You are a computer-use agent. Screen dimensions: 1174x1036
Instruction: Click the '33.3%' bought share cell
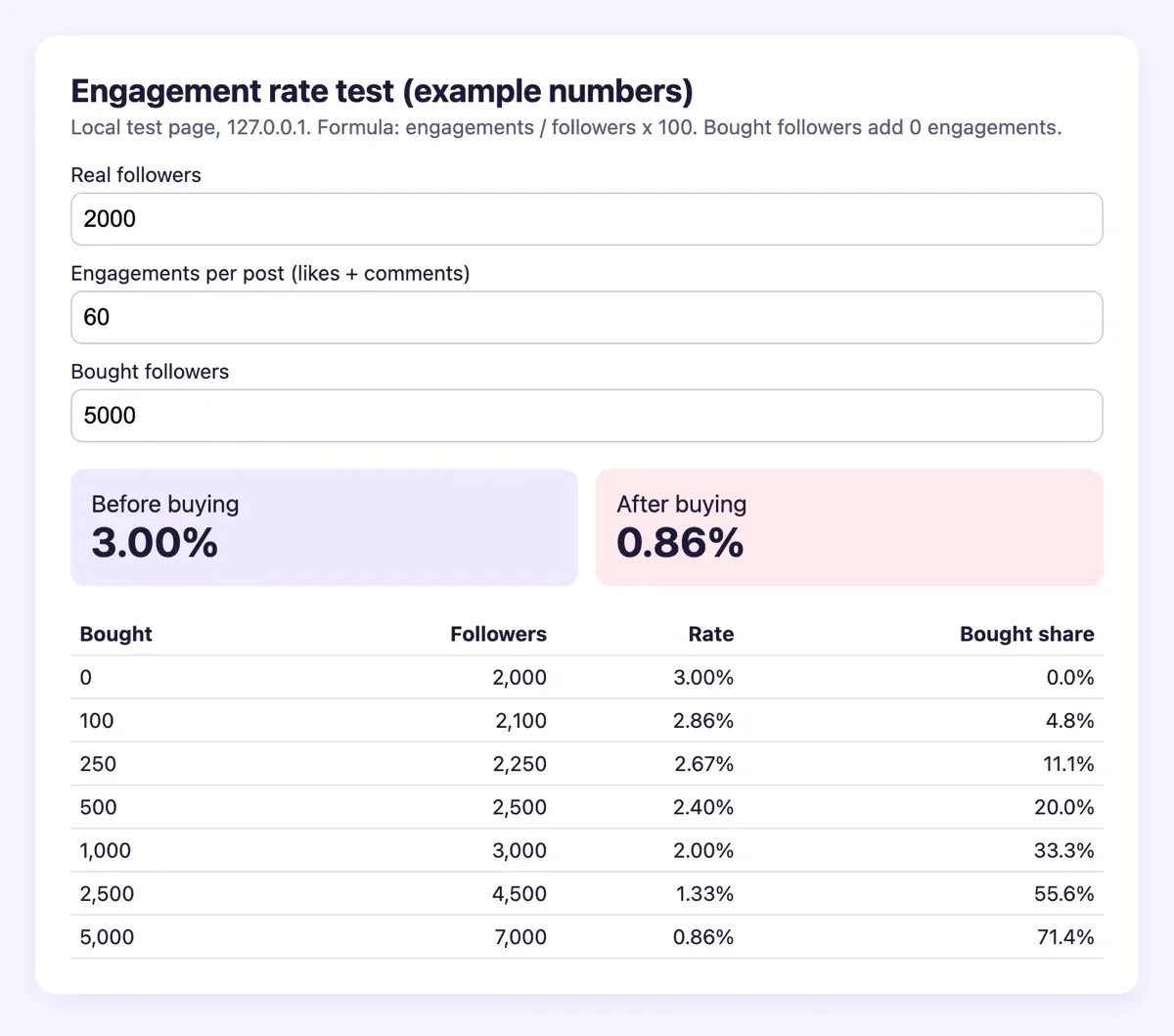[1064, 850]
